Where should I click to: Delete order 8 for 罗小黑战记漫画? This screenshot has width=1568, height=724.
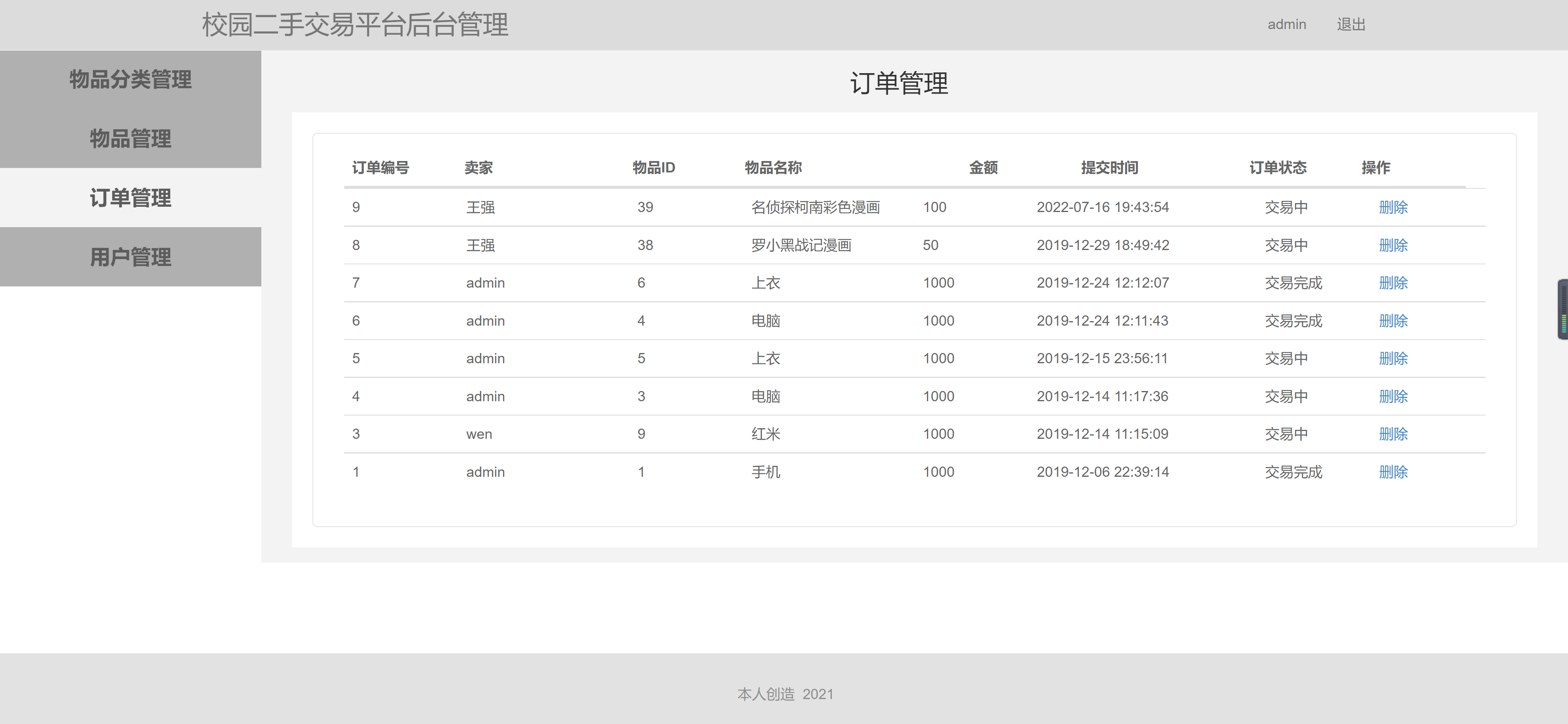(x=1393, y=246)
